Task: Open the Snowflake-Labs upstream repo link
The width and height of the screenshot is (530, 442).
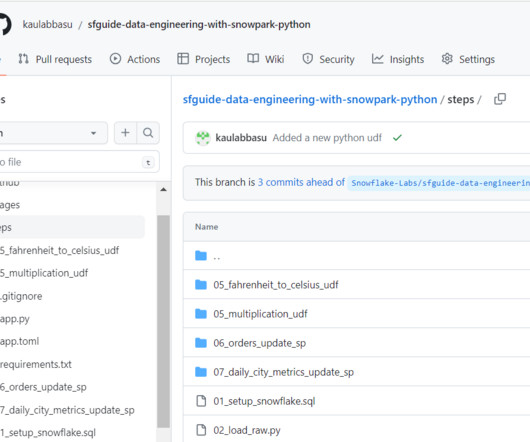Action: point(439,183)
